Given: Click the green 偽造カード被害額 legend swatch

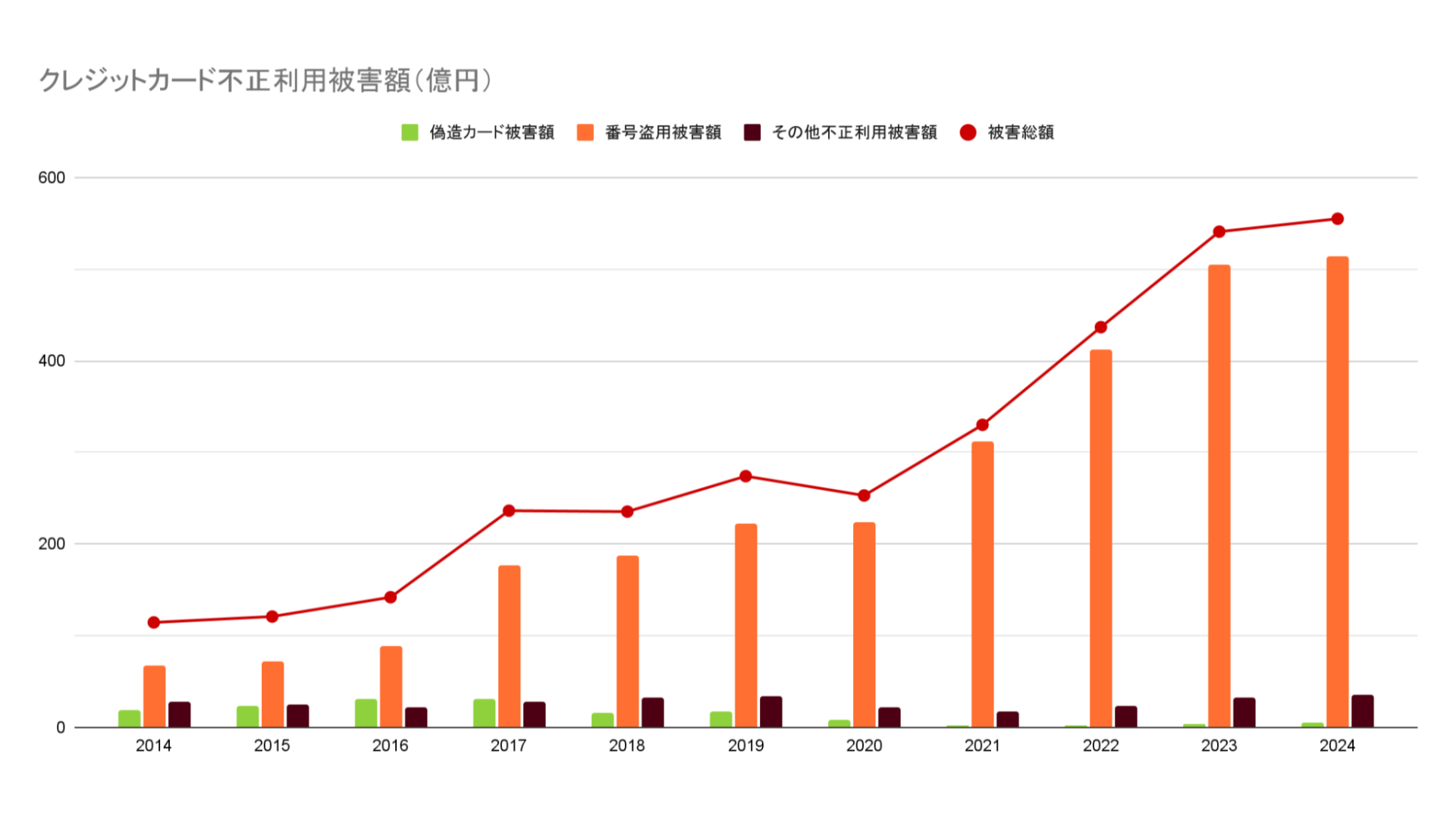Looking at the screenshot, I should coord(409,133).
